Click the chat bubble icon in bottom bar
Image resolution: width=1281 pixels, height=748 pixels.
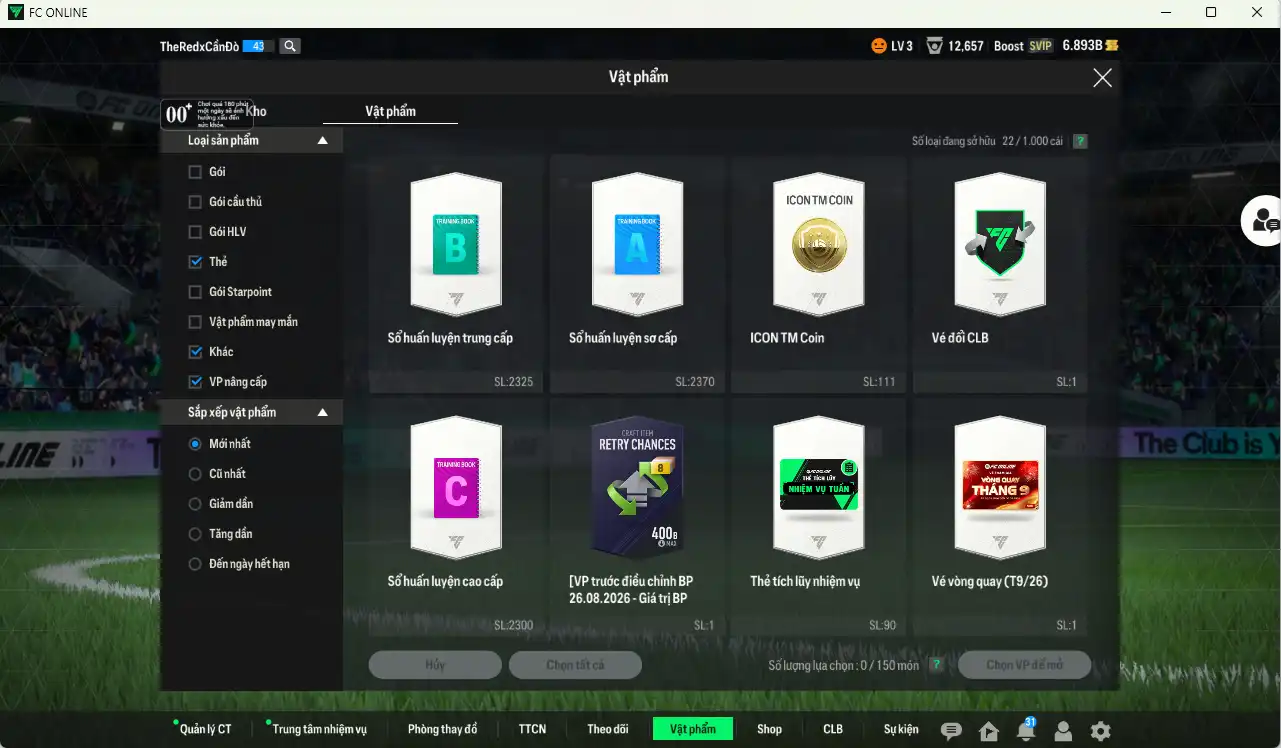click(x=951, y=731)
